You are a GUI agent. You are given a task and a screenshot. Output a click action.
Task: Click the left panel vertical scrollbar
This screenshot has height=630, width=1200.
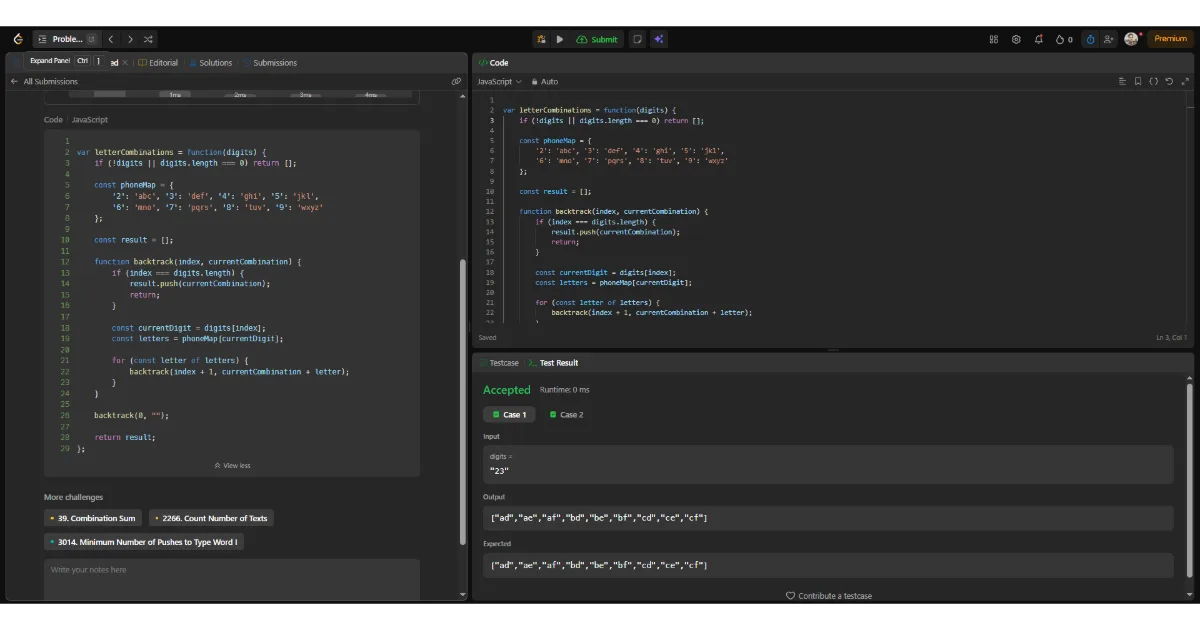(462, 400)
